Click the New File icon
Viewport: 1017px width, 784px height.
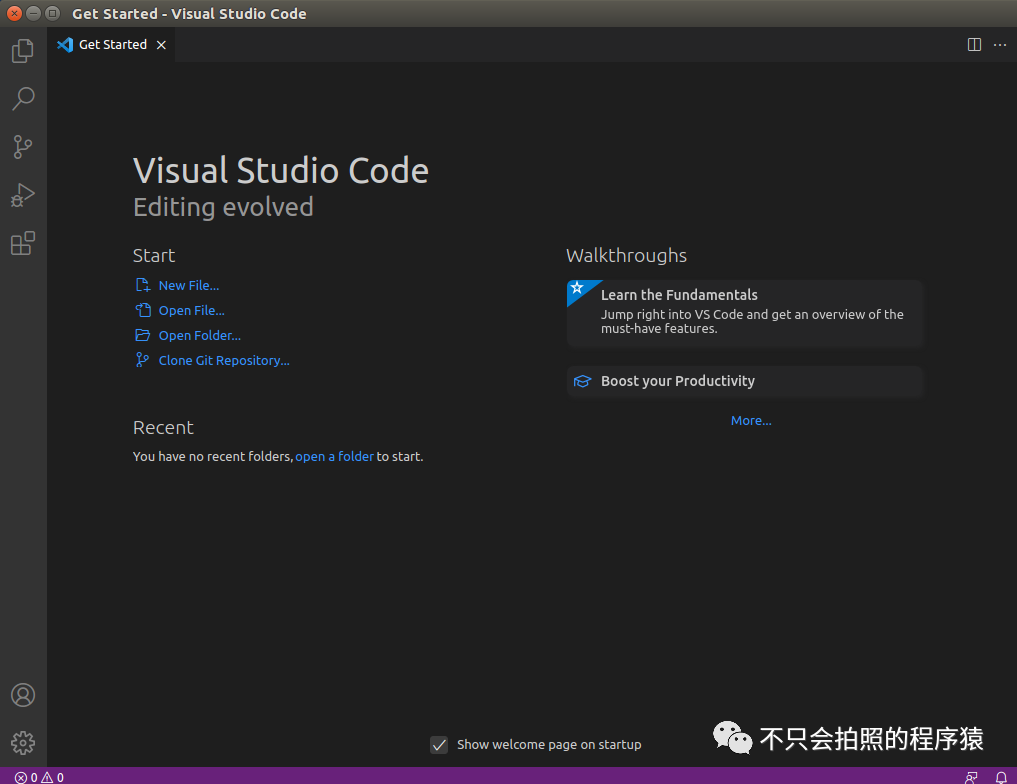[143, 285]
